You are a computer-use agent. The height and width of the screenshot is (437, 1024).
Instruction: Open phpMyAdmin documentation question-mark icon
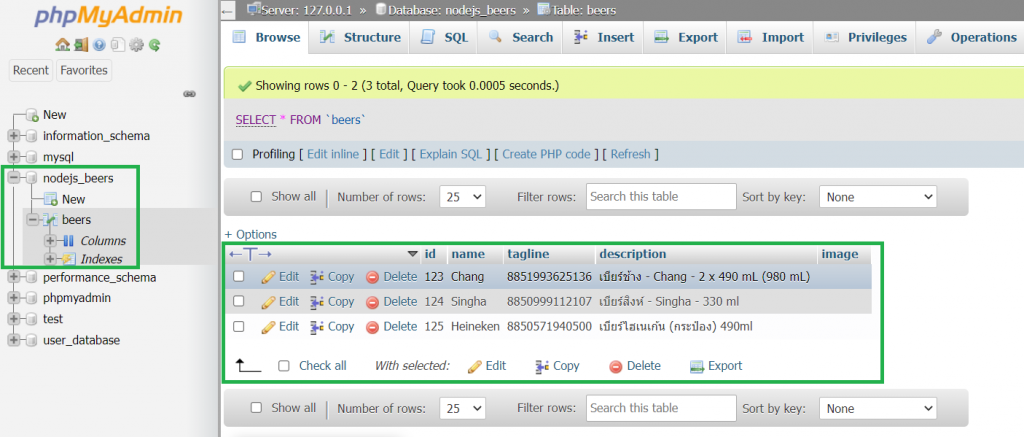tap(99, 45)
